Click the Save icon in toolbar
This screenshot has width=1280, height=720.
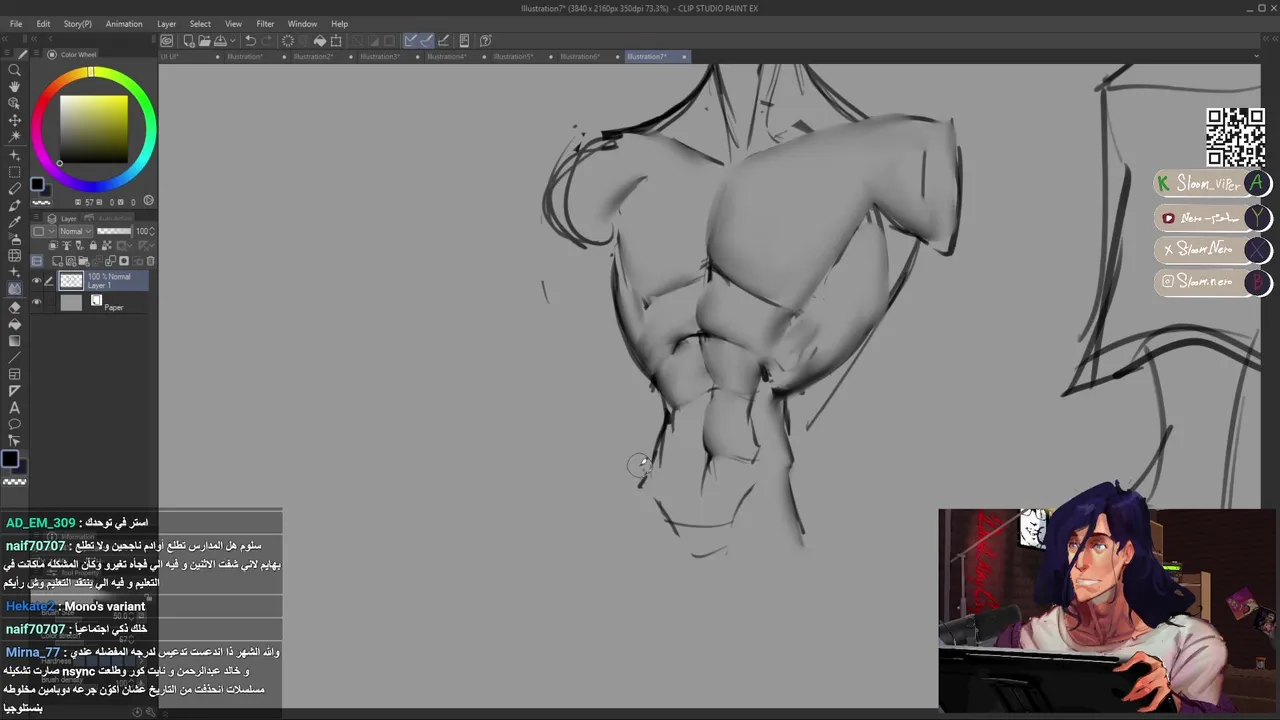219,41
